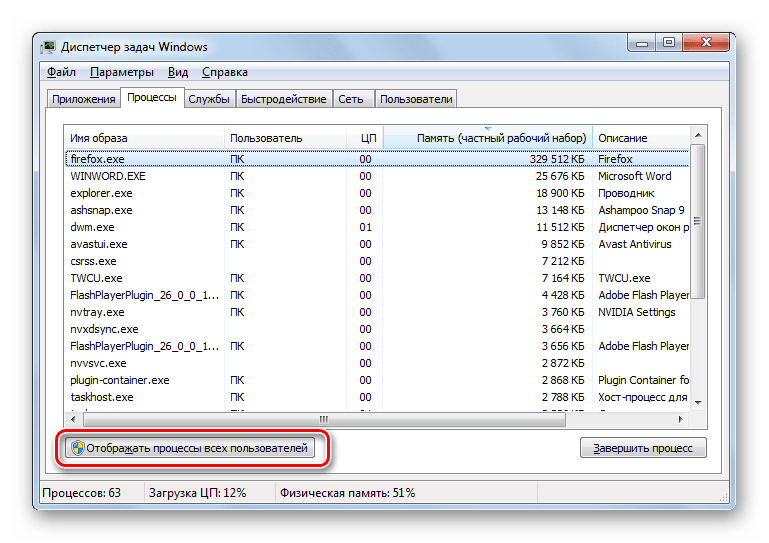Click the Завершить процесс button
The width and height of the screenshot is (769, 543).
tap(643, 448)
